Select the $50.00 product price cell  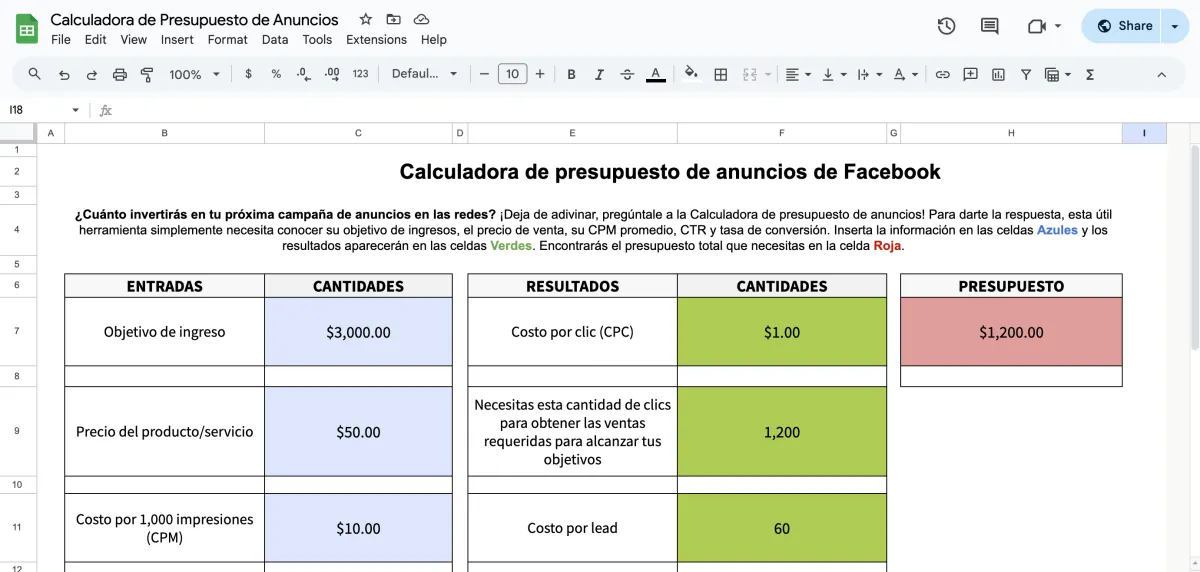[x=358, y=431]
